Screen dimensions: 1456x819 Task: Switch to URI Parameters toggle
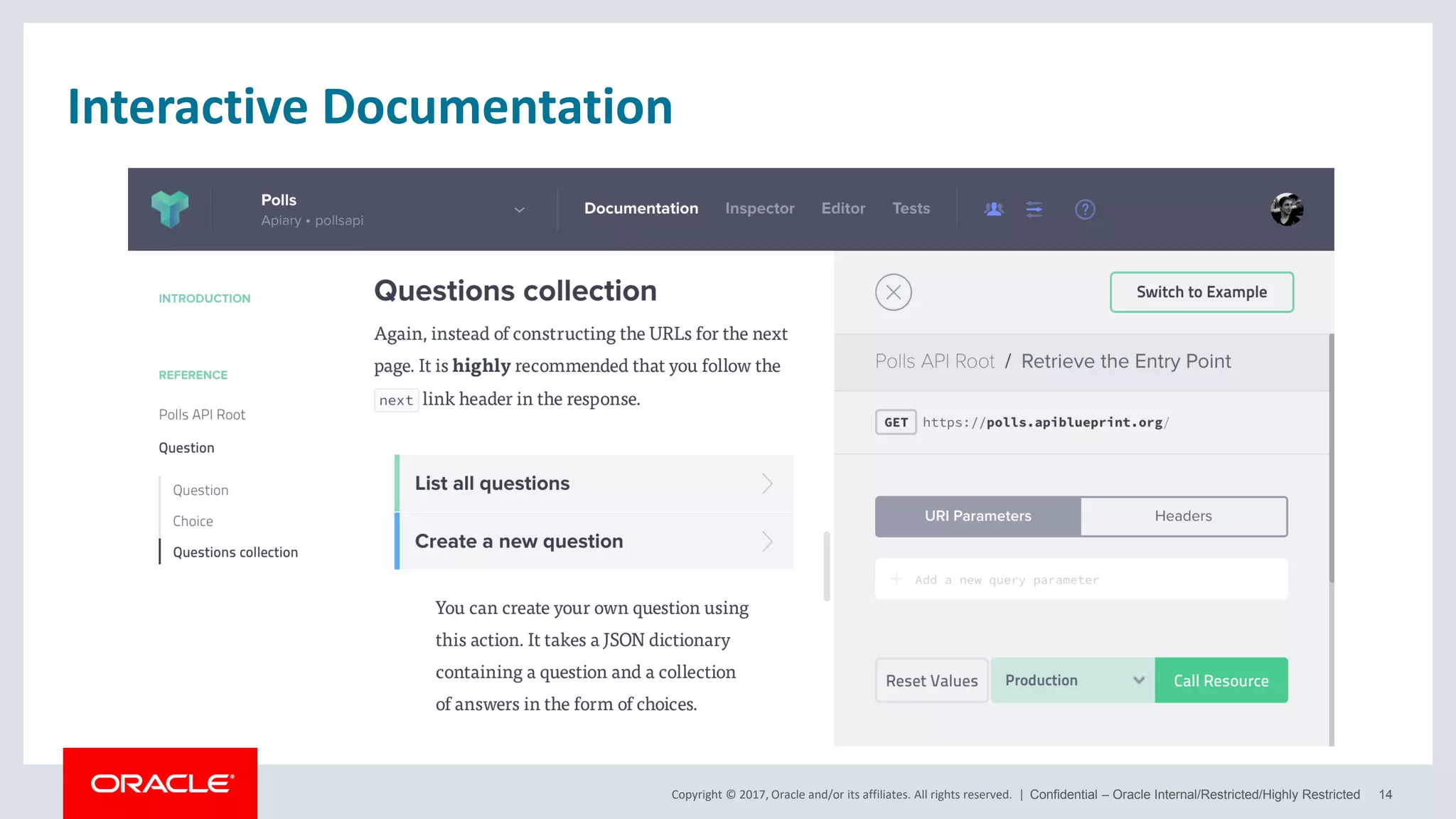pos(978,516)
